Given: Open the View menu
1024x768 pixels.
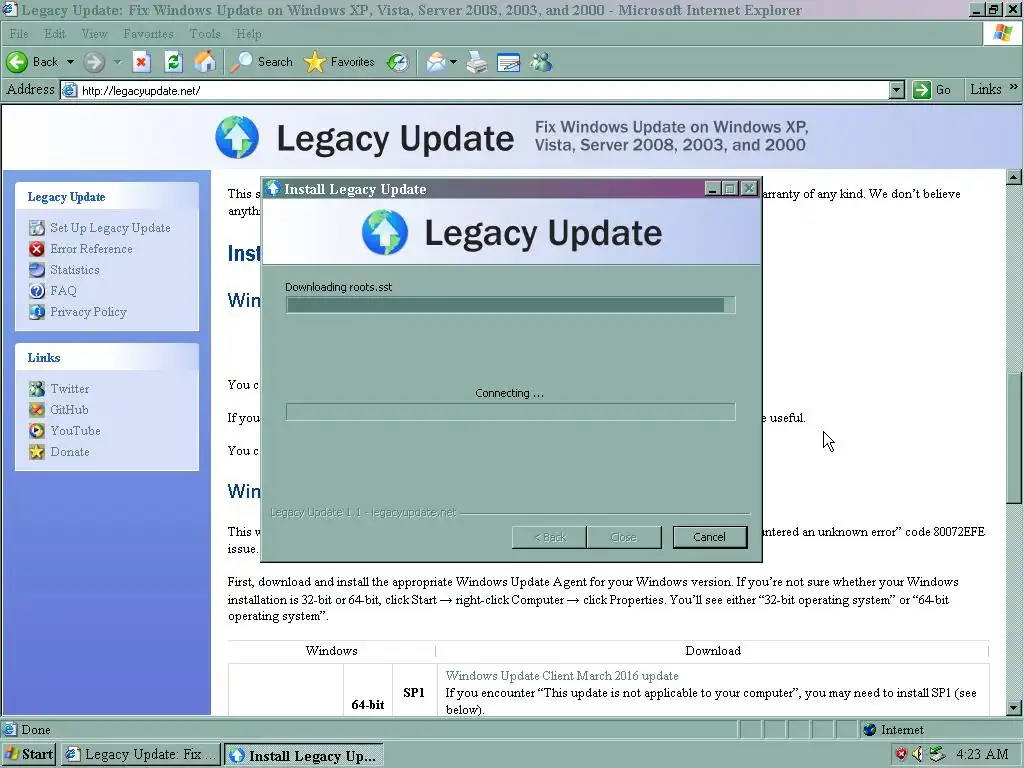Looking at the screenshot, I should click(94, 34).
